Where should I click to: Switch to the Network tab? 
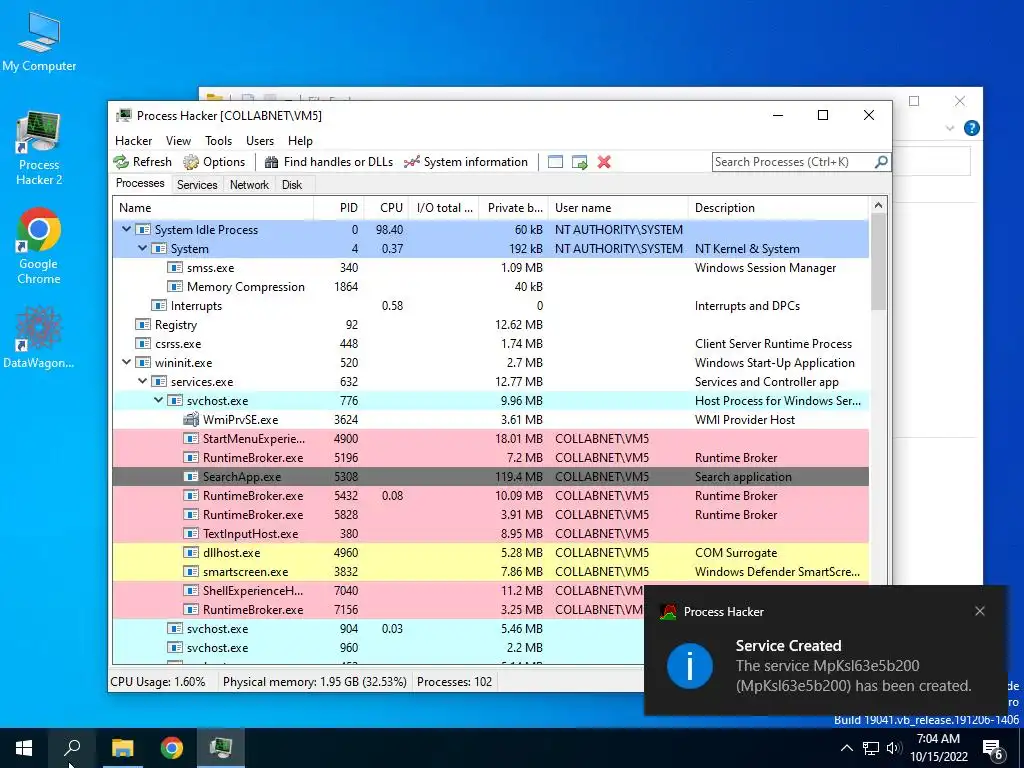(249, 185)
